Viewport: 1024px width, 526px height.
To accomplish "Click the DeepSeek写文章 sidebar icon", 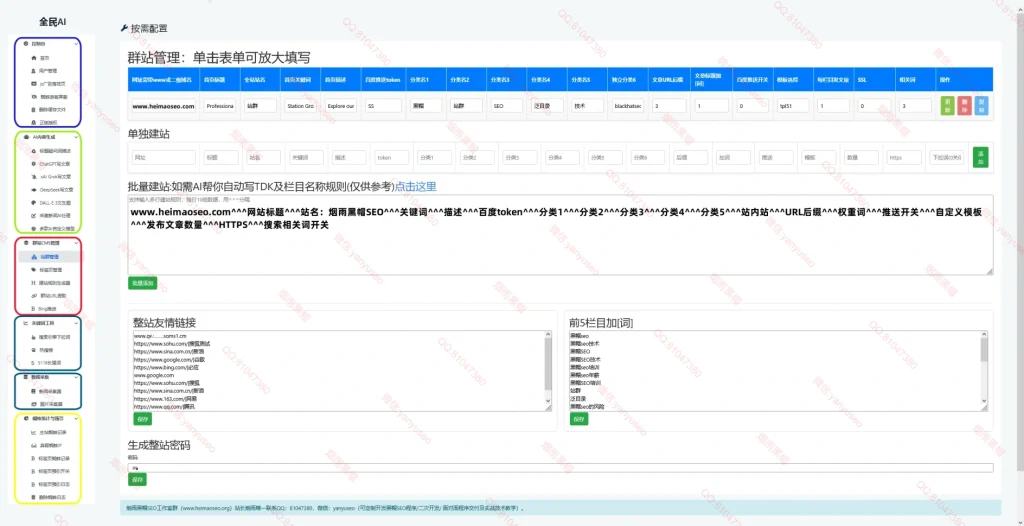I will 33,188.
